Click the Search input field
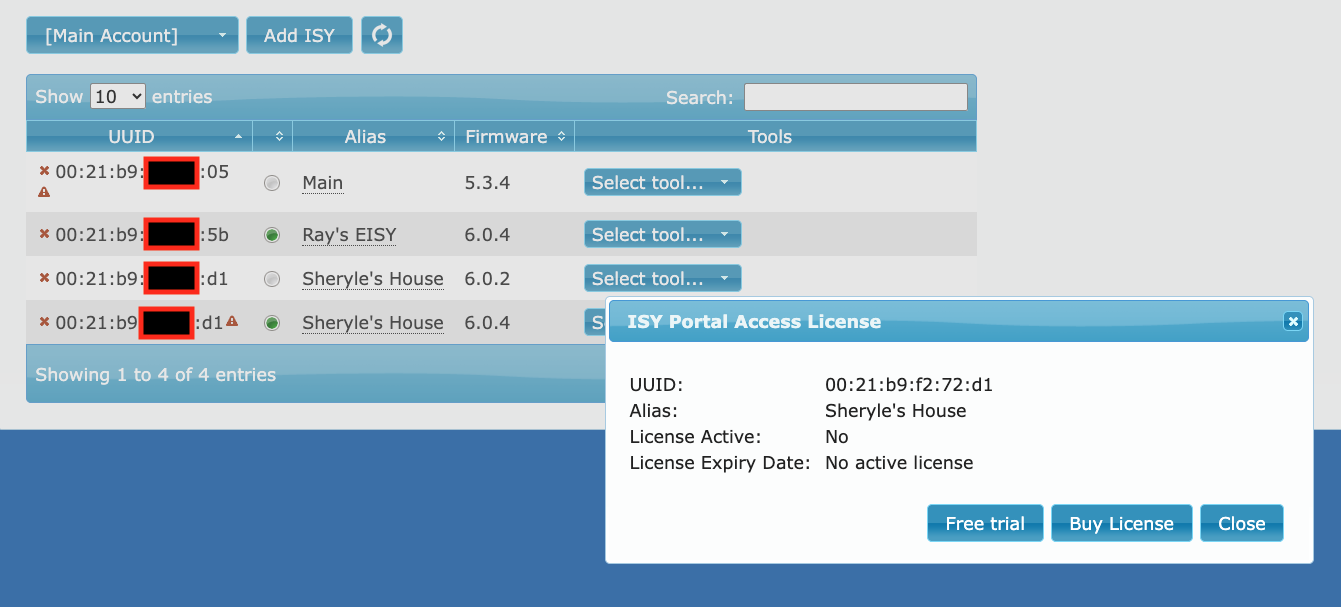 855,97
